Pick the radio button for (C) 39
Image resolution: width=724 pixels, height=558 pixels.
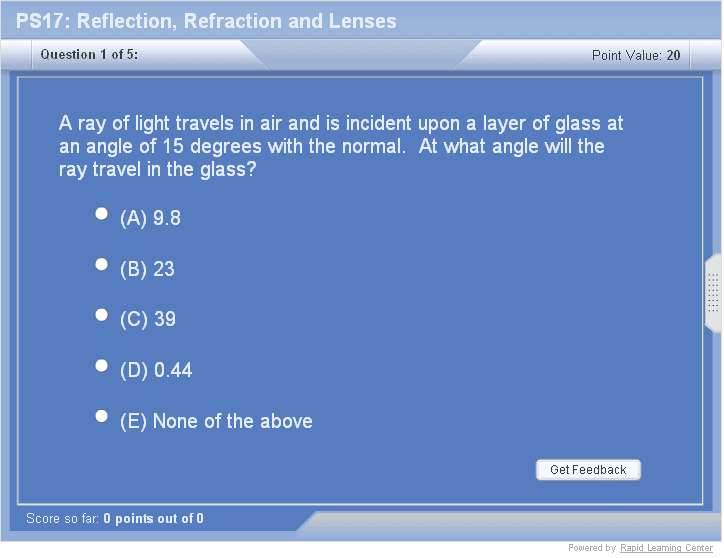pos(101,315)
